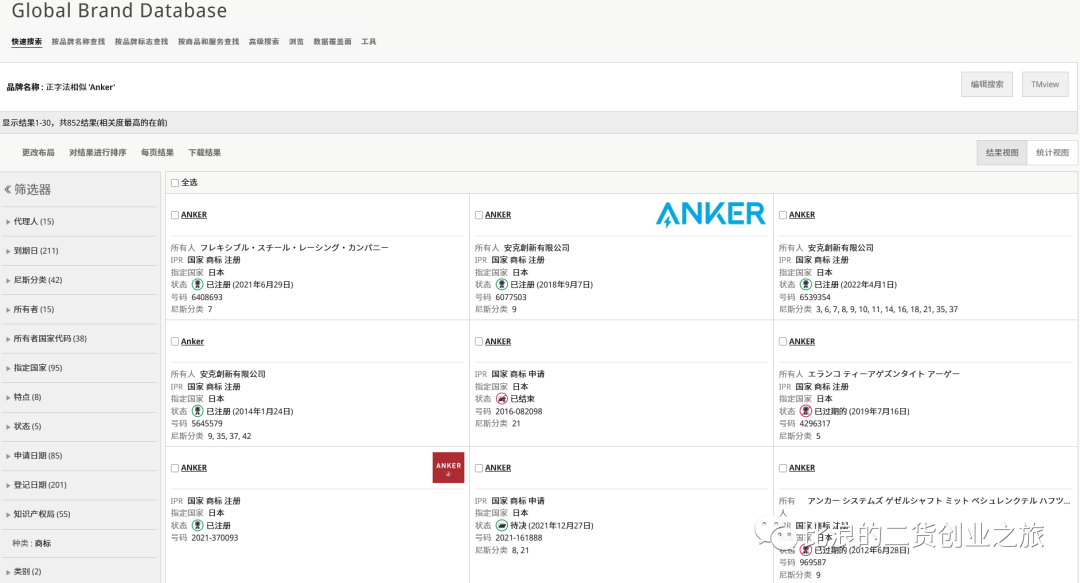Click the 编辑搜索 button
Screen dimensions: 1080x583
(x=986, y=84)
